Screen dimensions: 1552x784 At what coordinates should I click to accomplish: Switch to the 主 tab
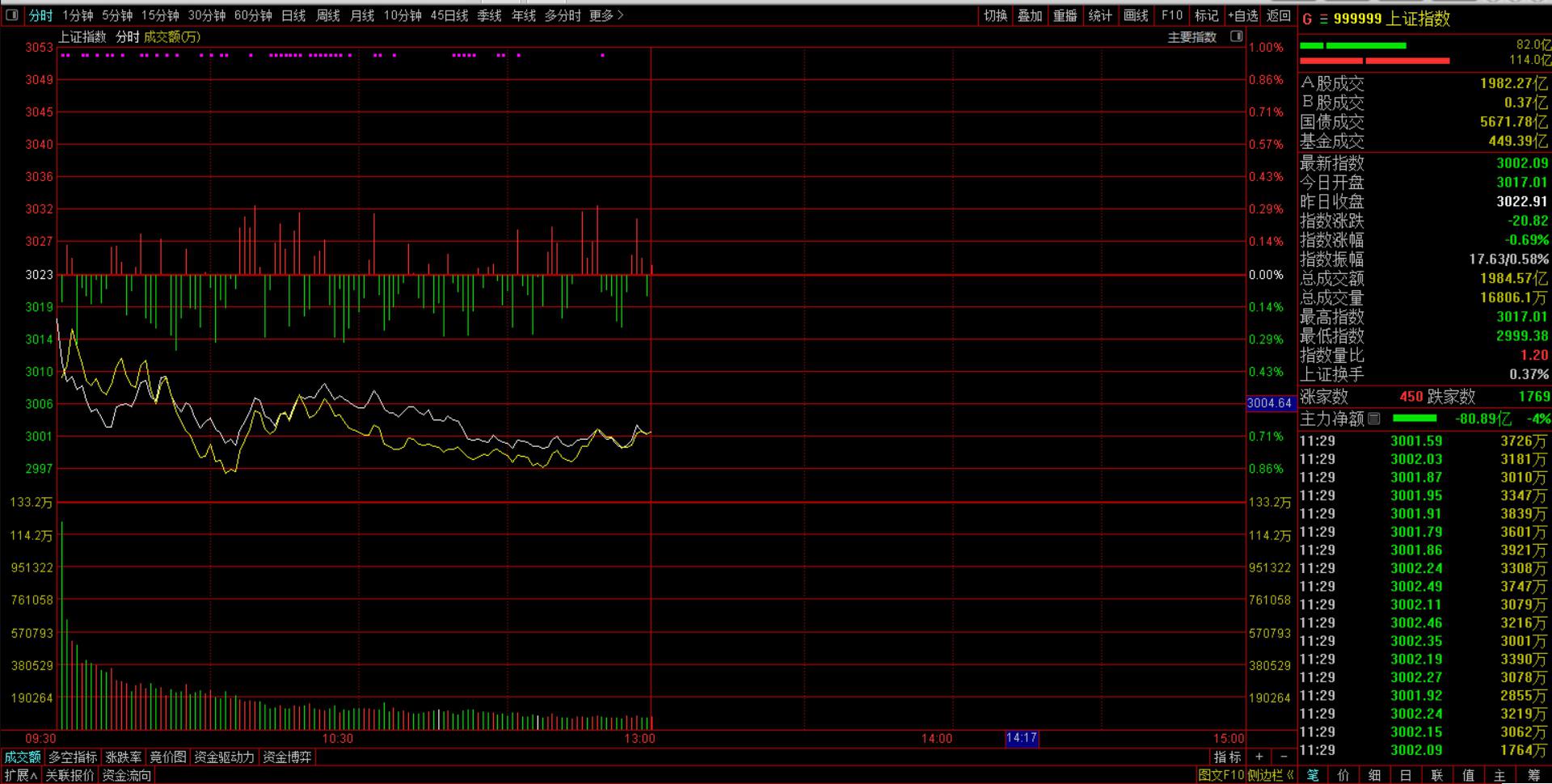1500,775
